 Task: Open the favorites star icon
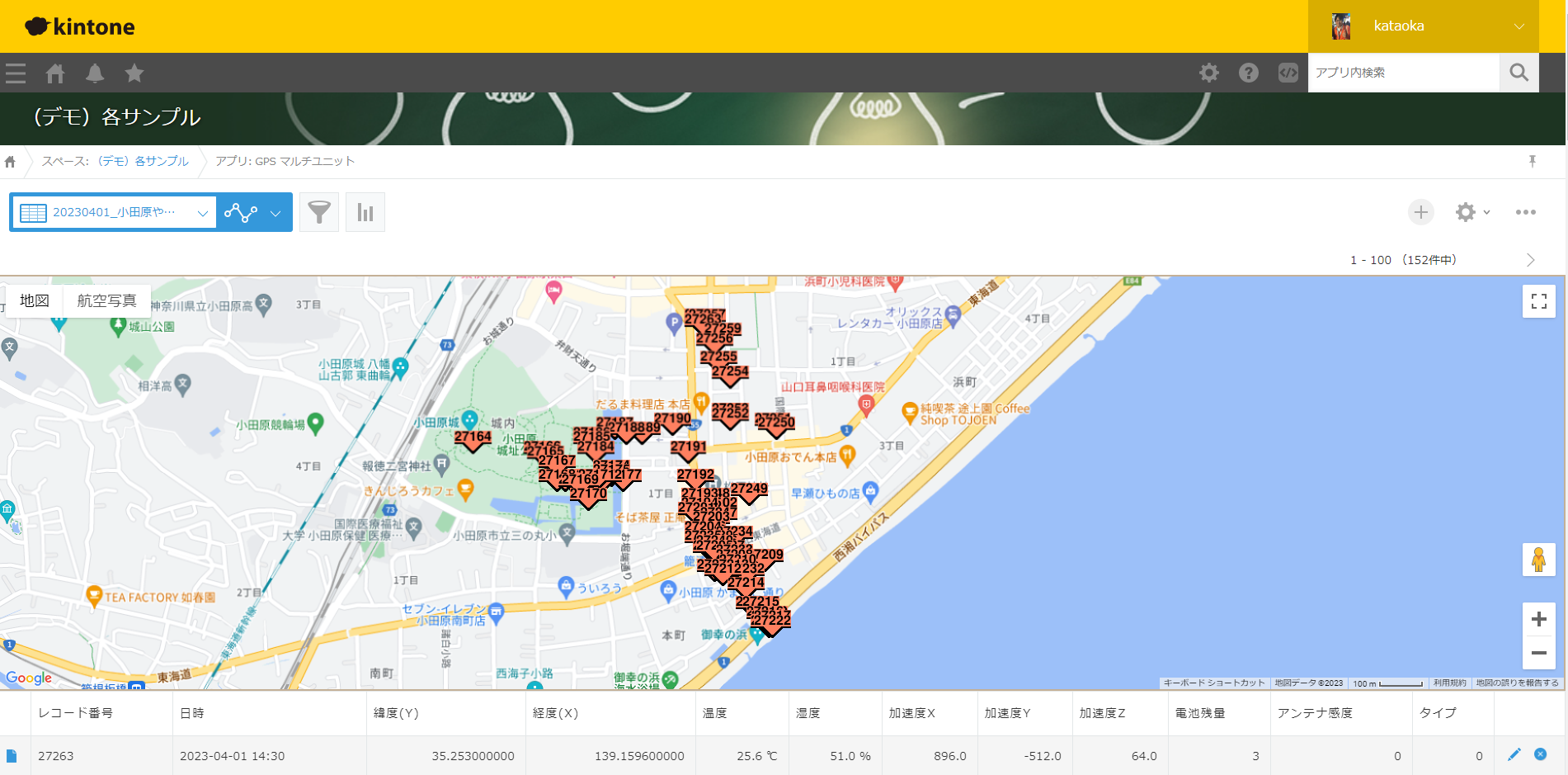(134, 73)
